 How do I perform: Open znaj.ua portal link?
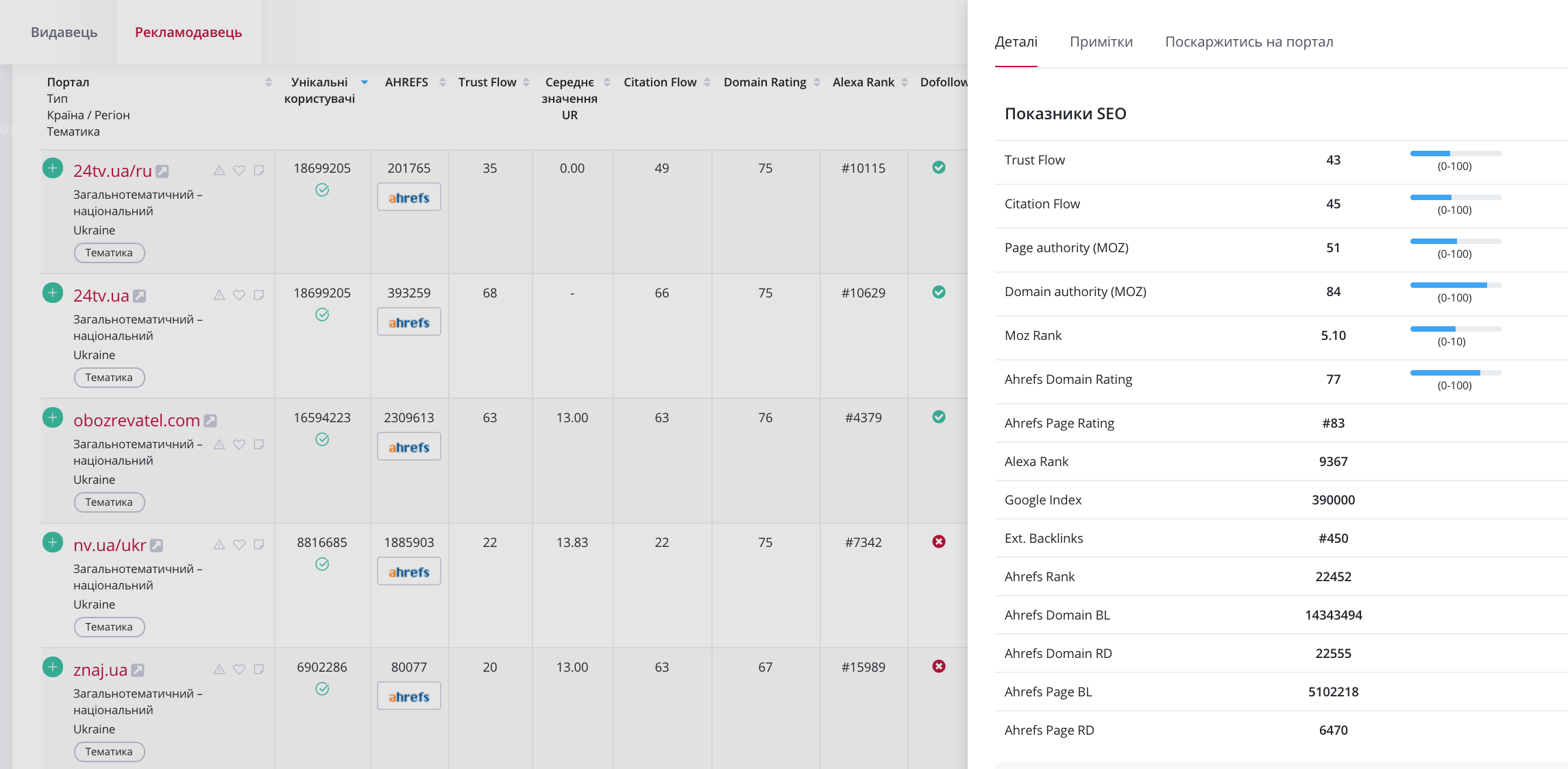coord(100,670)
